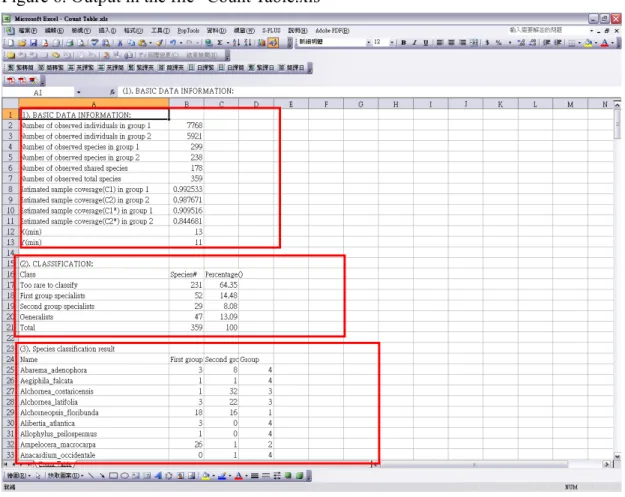Screen dimensions: 625x497
Task: Toggle Bold formatting
Action: (x=403, y=43)
